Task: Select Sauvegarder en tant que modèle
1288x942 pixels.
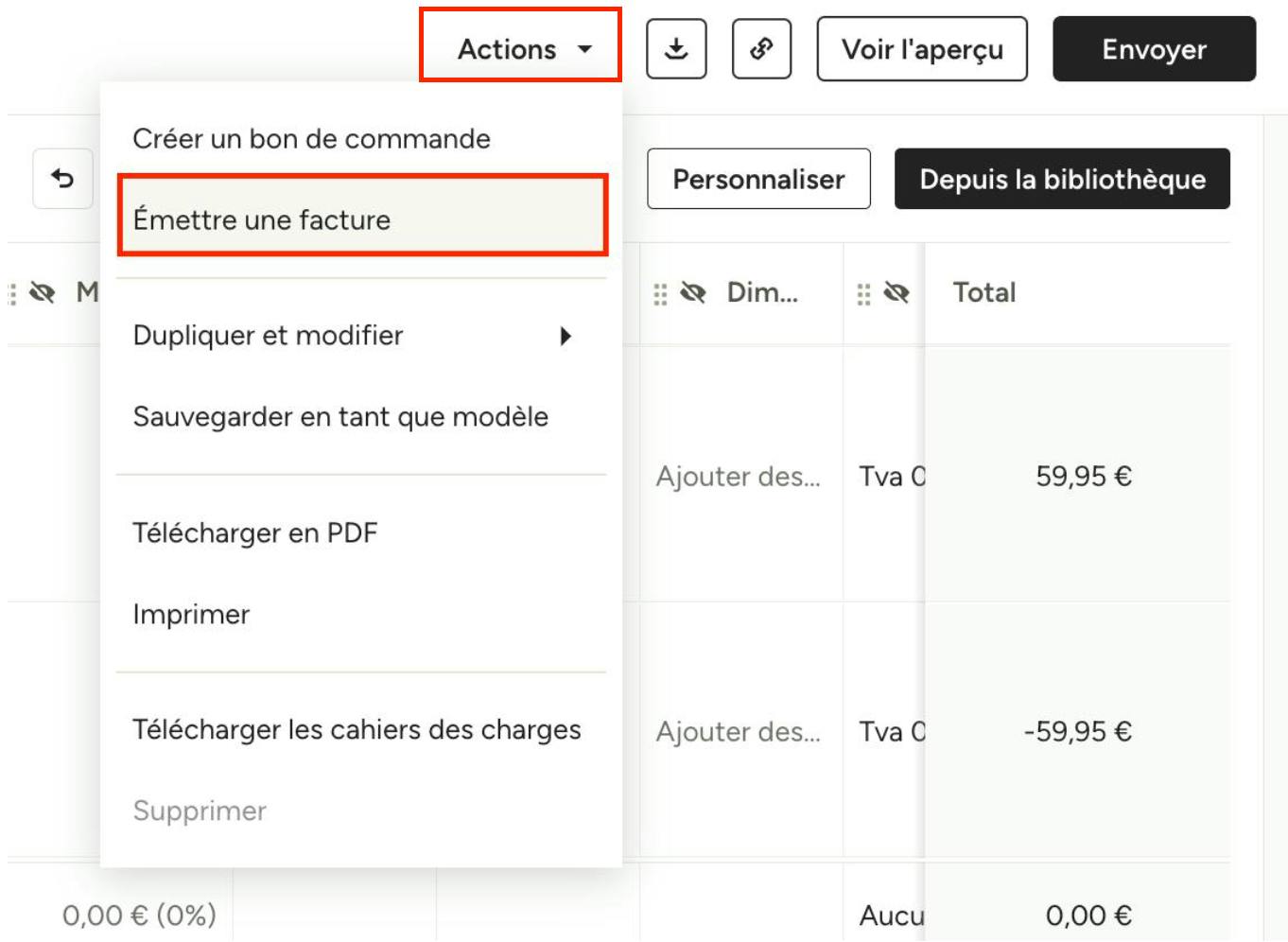Action: pyautogui.click(x=340, y=416)
